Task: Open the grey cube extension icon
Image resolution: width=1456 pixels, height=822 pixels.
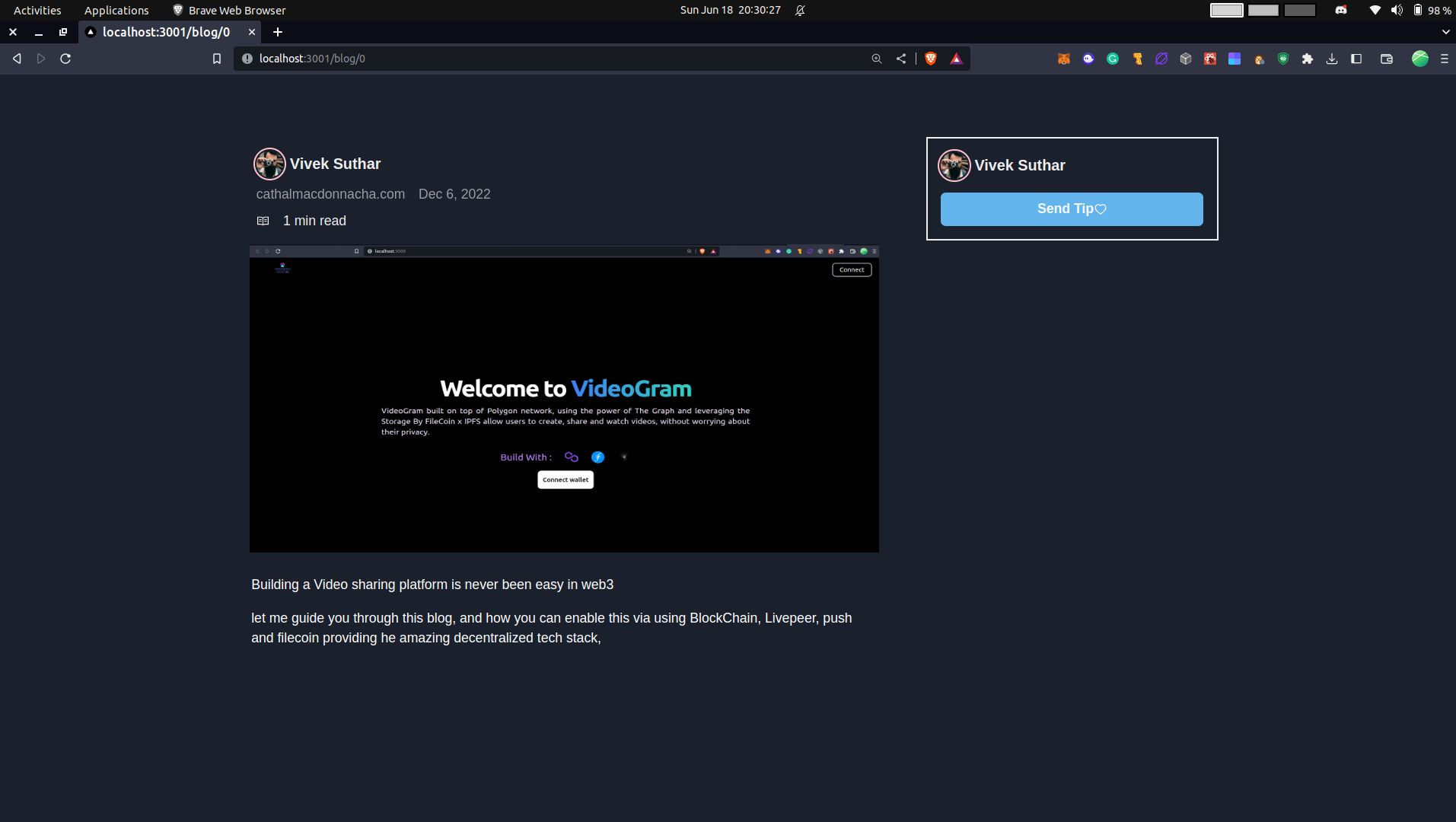Action: [1186, 59]
